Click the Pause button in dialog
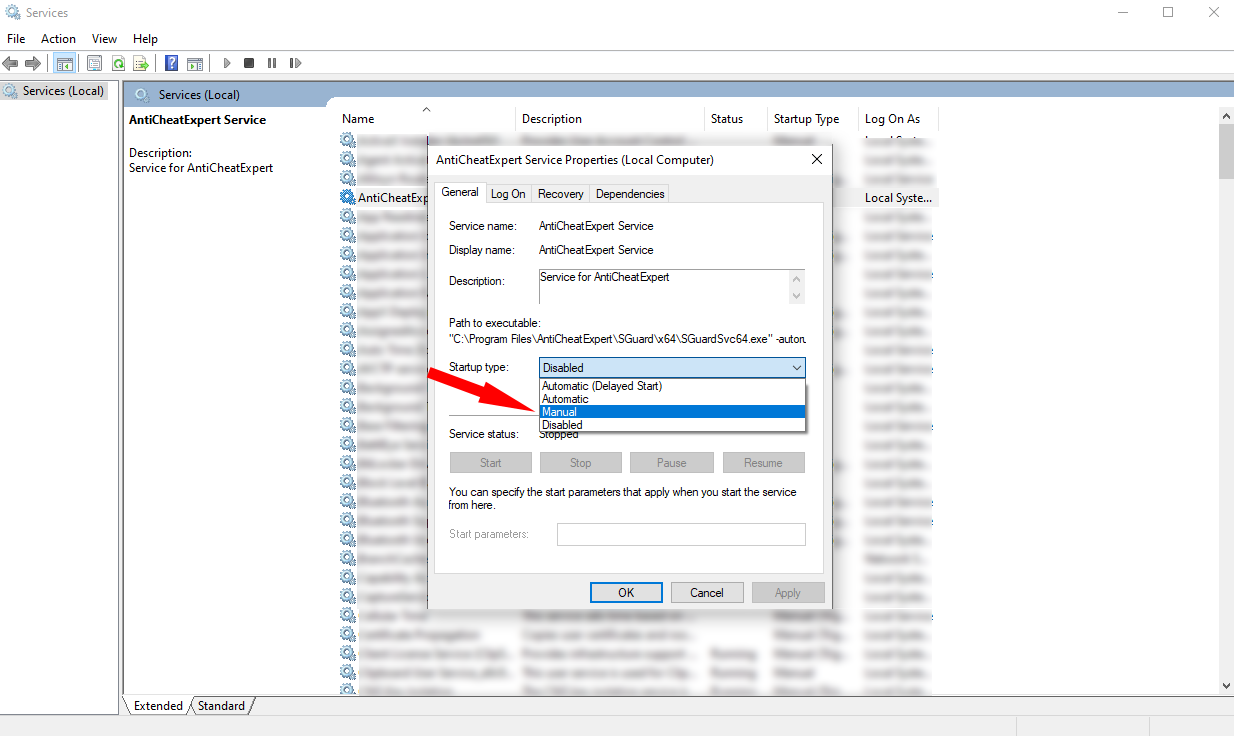 pos(672,463)
